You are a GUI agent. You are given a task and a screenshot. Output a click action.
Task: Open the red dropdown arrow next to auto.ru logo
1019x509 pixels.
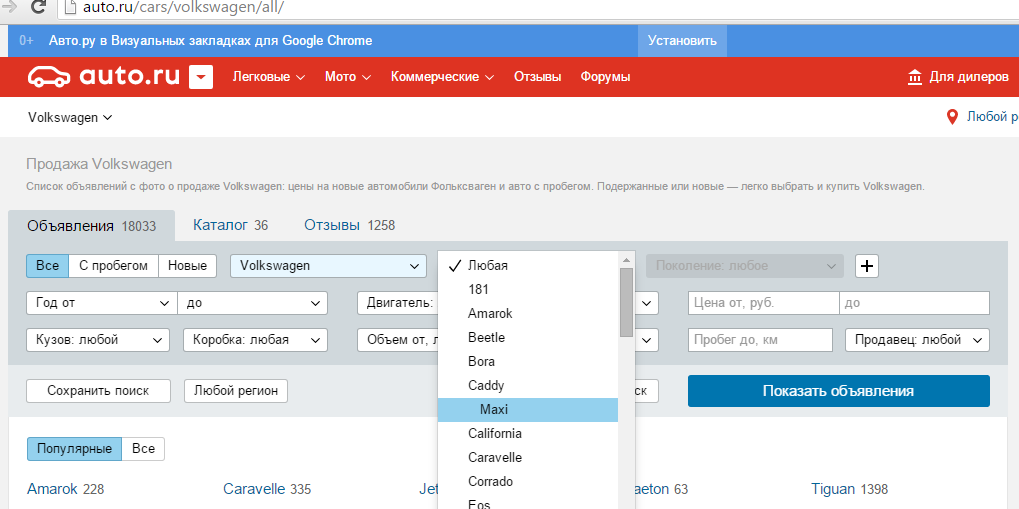pyautogui.click(x=201, y=77)
